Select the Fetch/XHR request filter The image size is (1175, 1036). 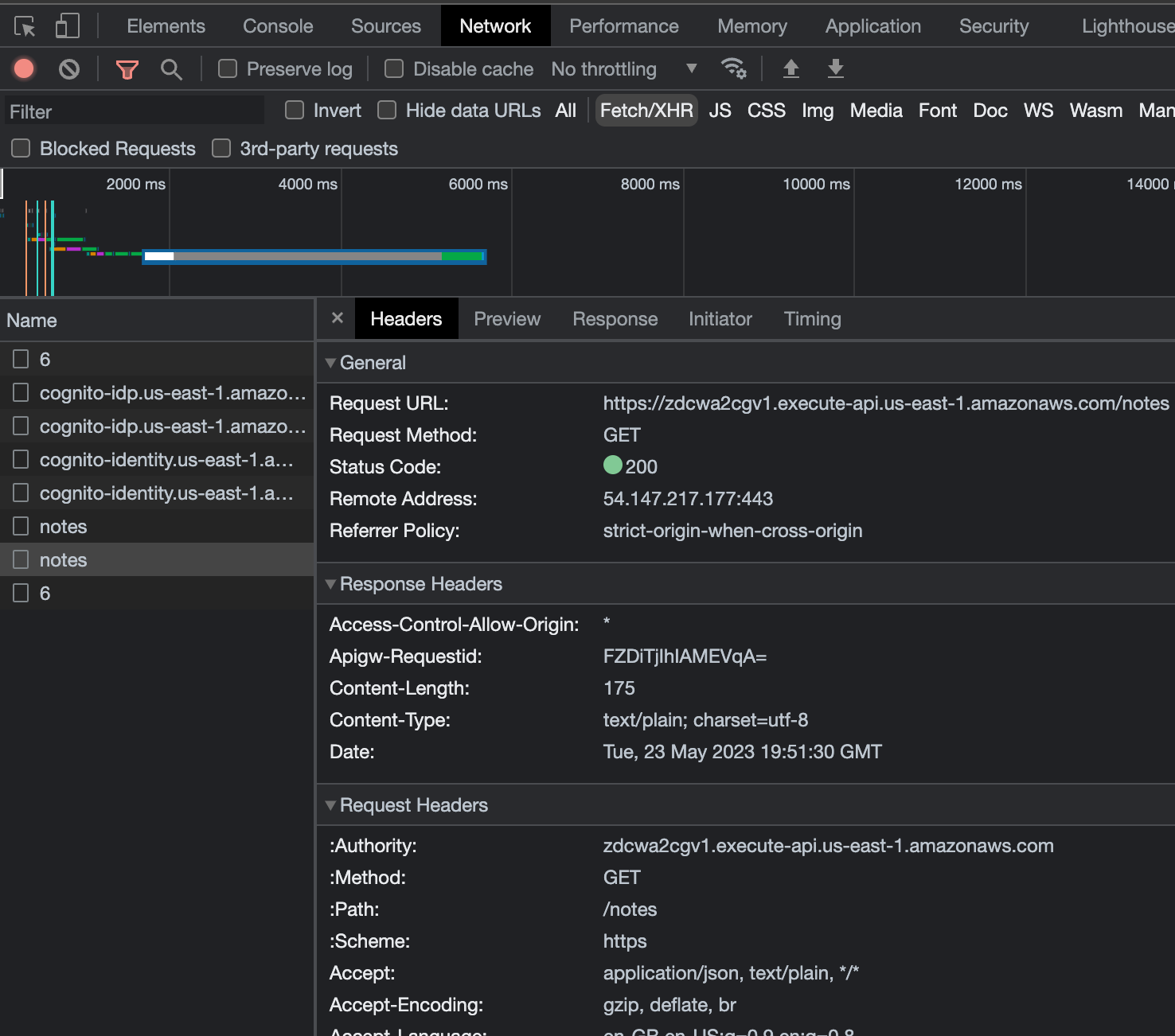click(x=646, y=111)
